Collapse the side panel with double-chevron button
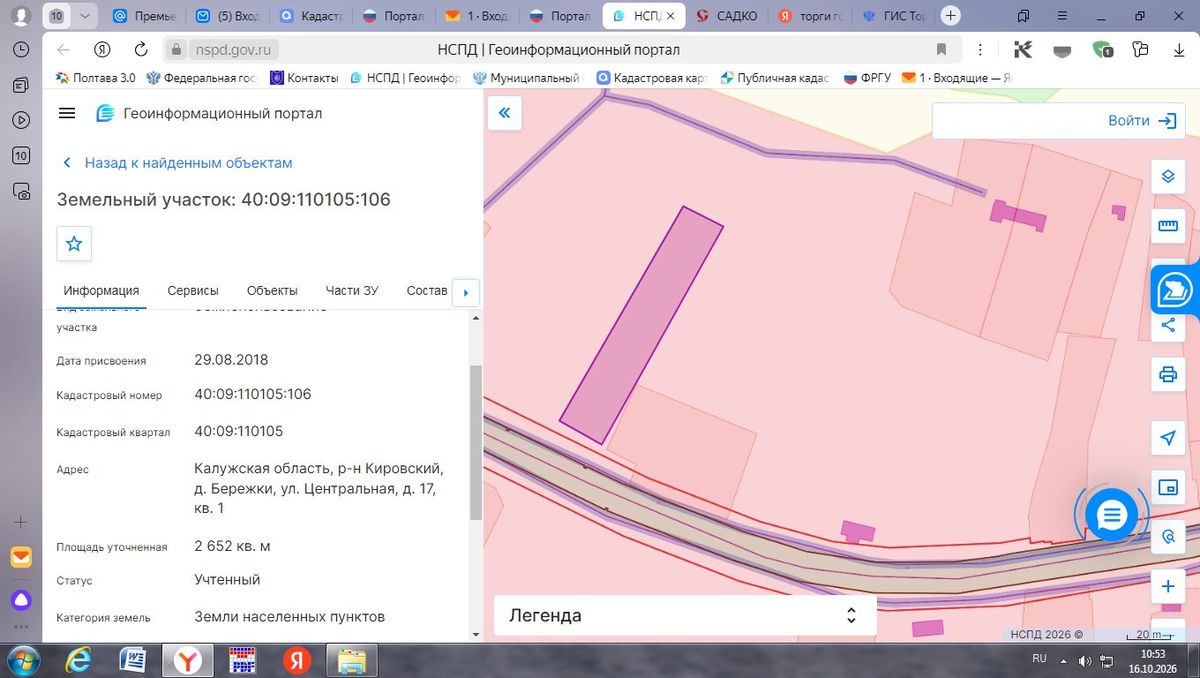The width and height of the screenshot is (1200, 678). 504,113
